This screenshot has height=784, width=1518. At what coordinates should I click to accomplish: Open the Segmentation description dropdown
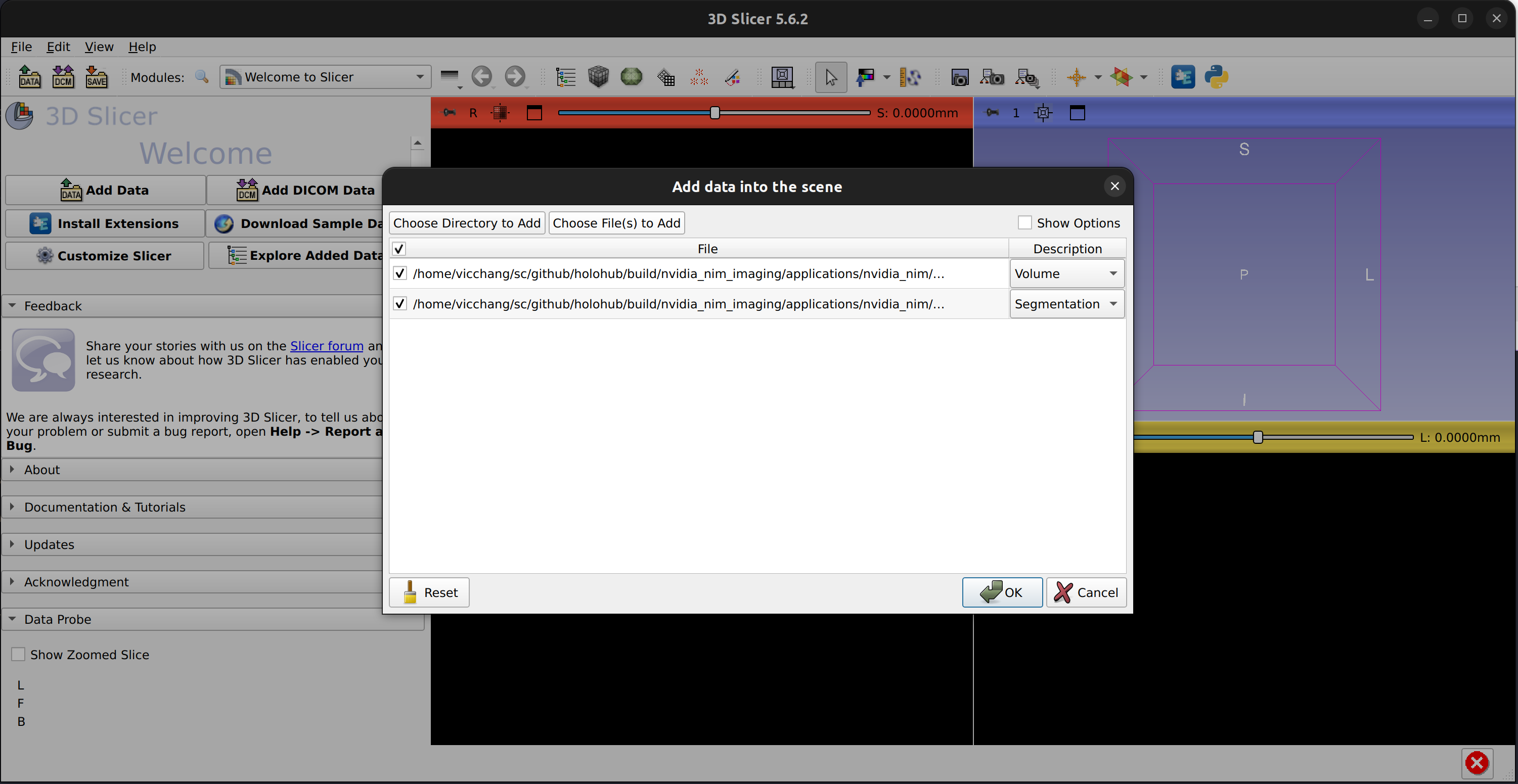click(x=1066, y=304)
